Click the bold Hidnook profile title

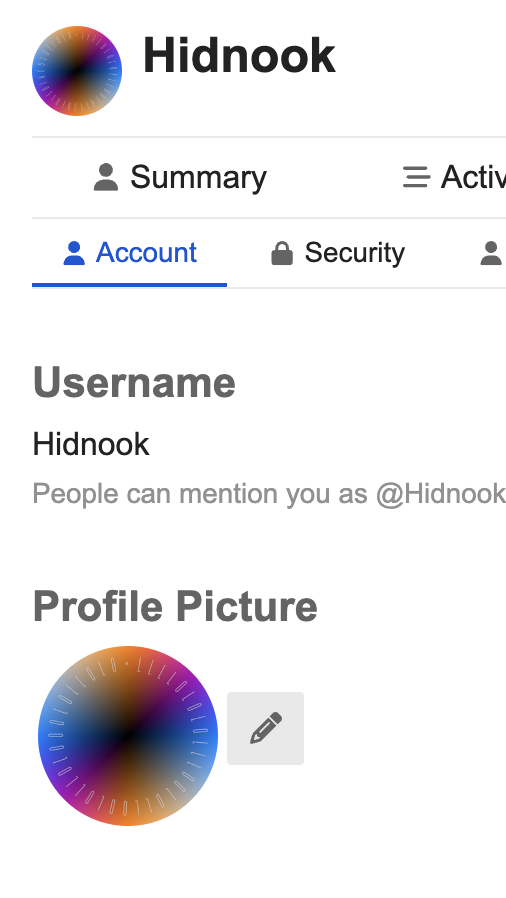pos(239,56)
